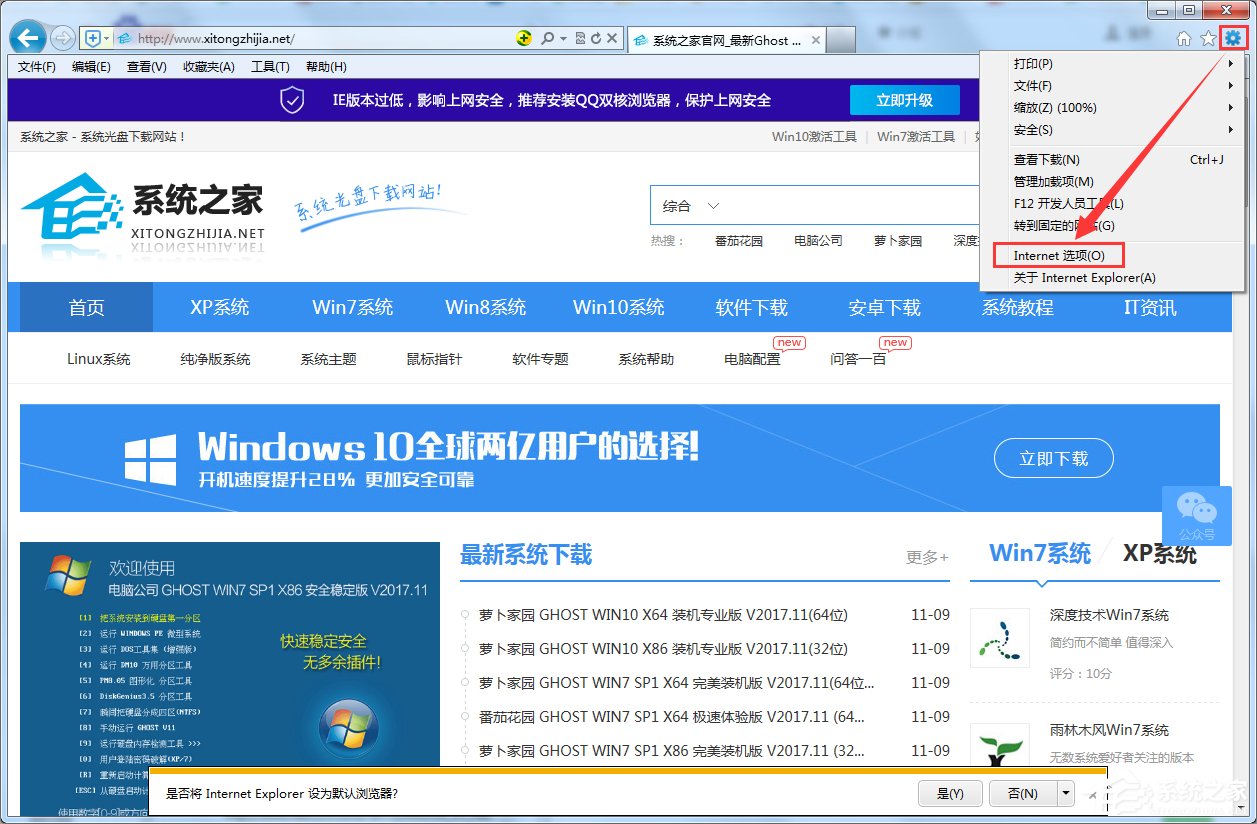1257x824 pixels.
Task: Open the dropdown arrow beside 否(N)
Action: (x=1065, y=793)
